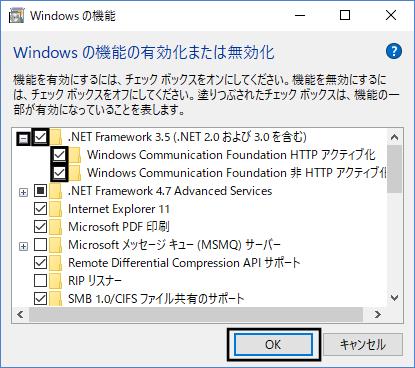The height and width of the screenshot is (368, 415).
Task: Click the folder icon beside SMB 1.0/CIFS ファイル共有
Action: [56, 299]
